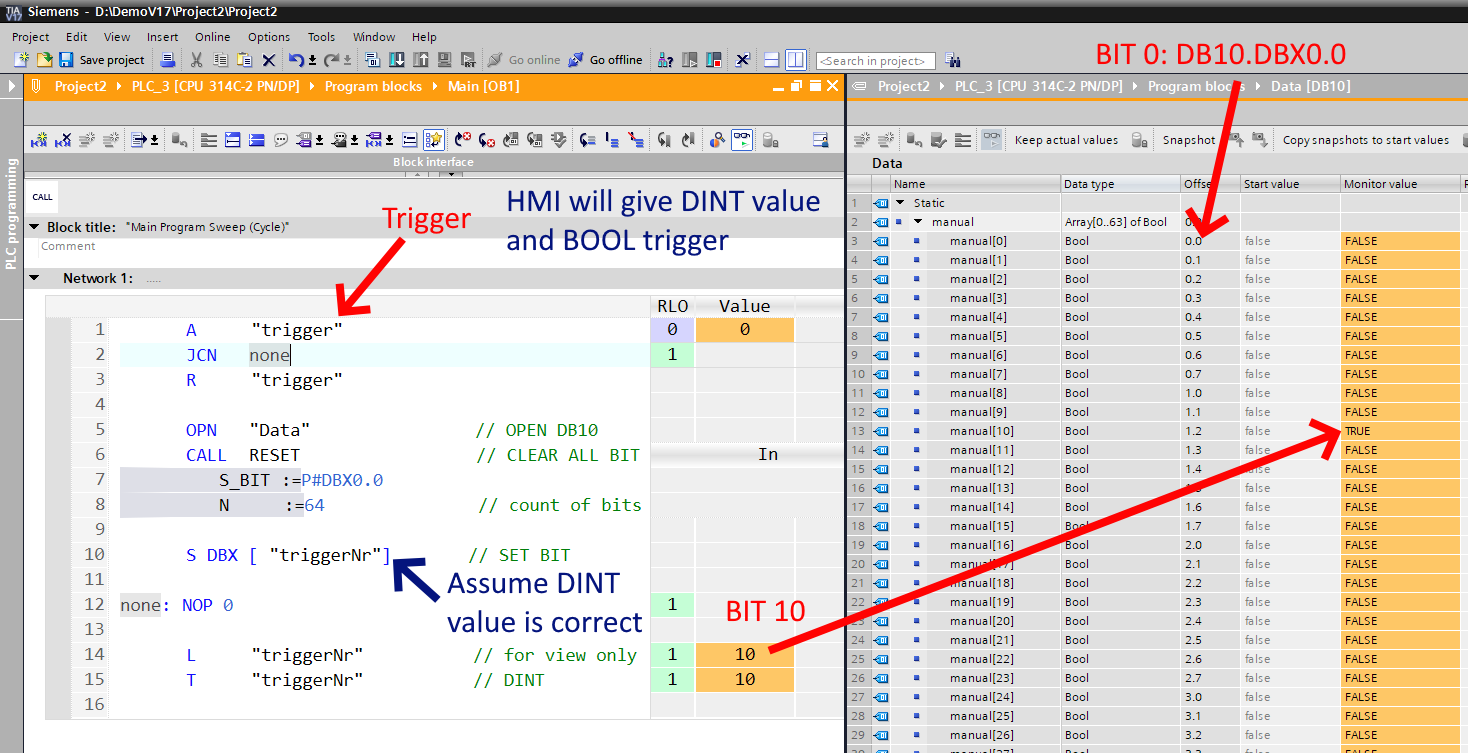Toggle vertical split editor layout
This screenshot has height=753, width=1468.
(795, 60)
